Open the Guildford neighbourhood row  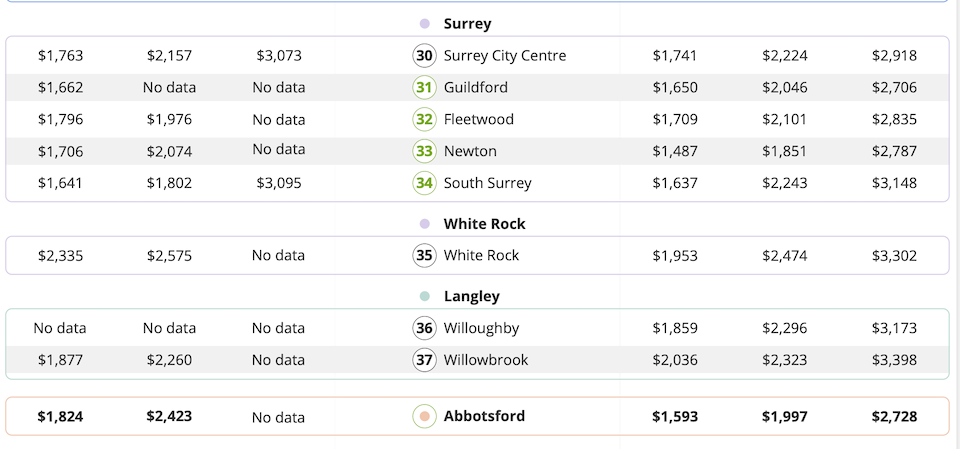[x=476, y=88]
